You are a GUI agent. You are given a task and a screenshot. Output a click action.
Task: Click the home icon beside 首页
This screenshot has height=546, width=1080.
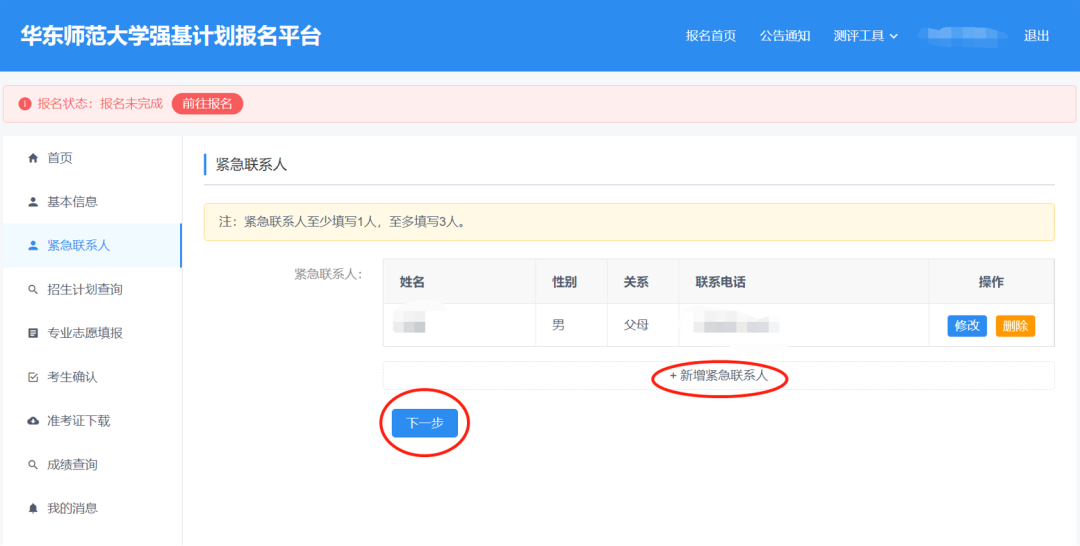[x=33, y=158]
